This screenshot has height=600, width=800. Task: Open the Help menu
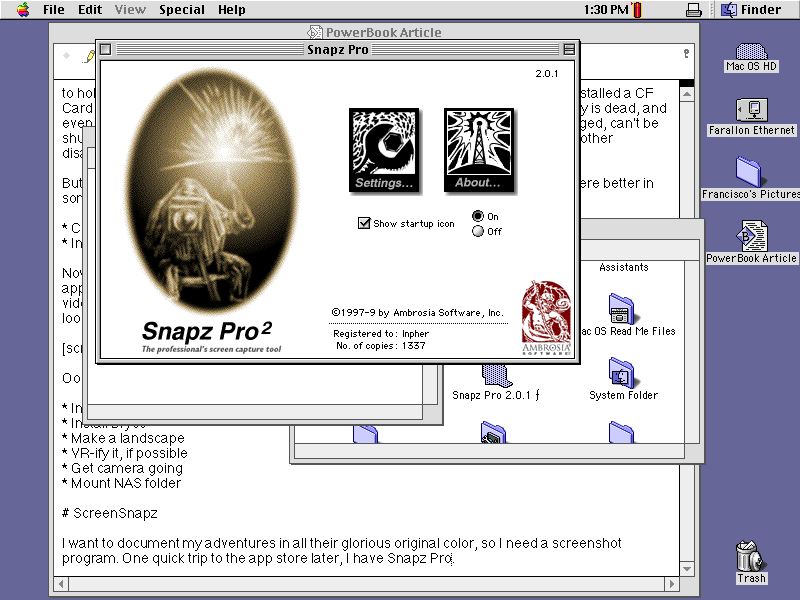coord(231,10)
